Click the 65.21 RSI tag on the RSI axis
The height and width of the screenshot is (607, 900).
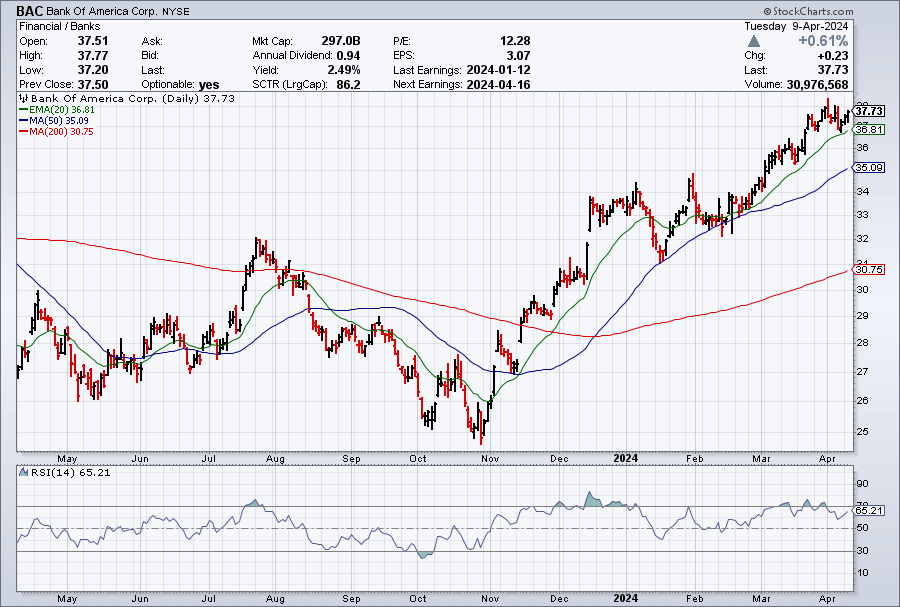tap(868, 510)
